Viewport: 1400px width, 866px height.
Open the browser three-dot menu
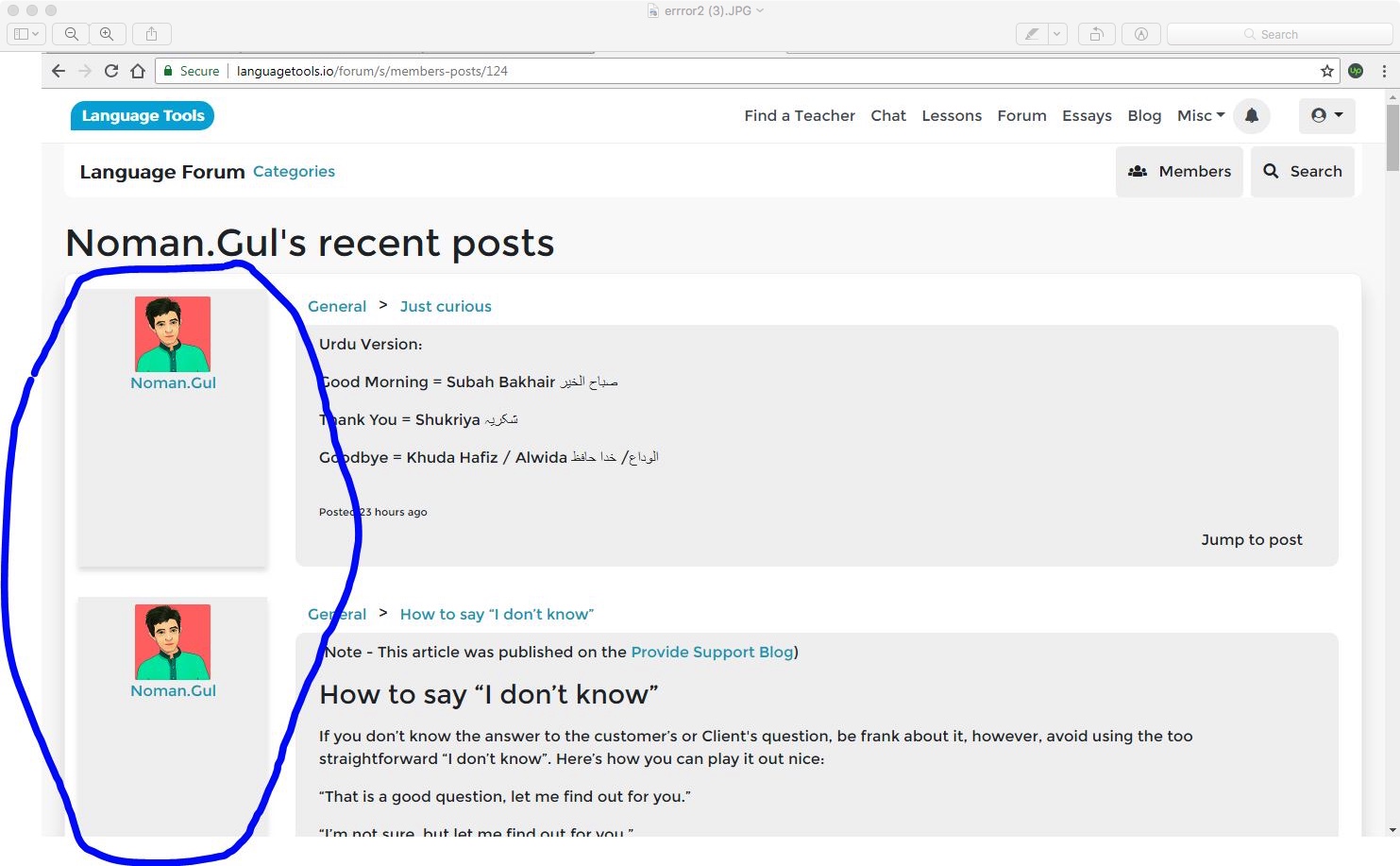[x=1384, y=71]
